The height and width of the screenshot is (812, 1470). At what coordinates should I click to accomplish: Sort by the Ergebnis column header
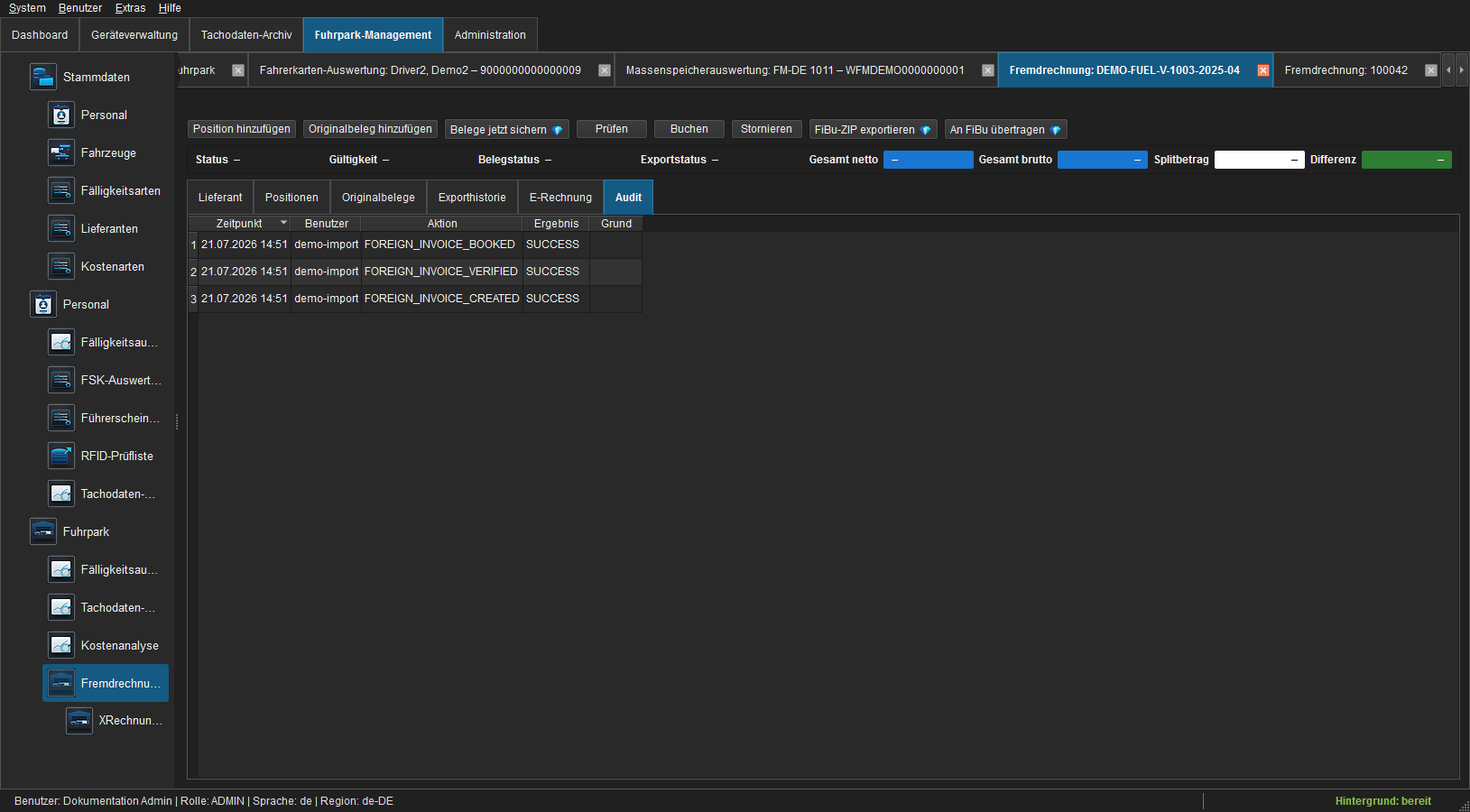pos(556,224)
